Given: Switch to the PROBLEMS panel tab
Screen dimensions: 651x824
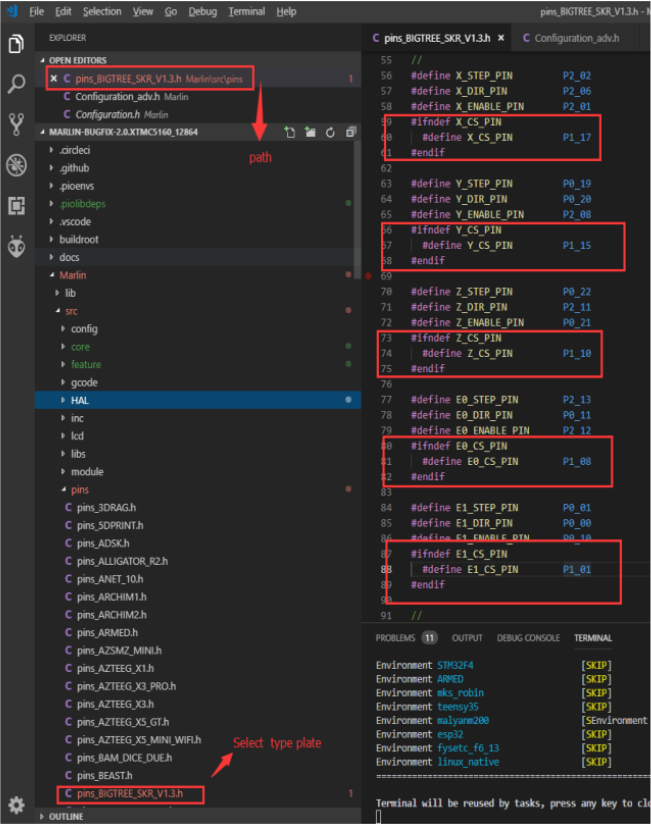Looking at the screenshot, I should (397, 638).
